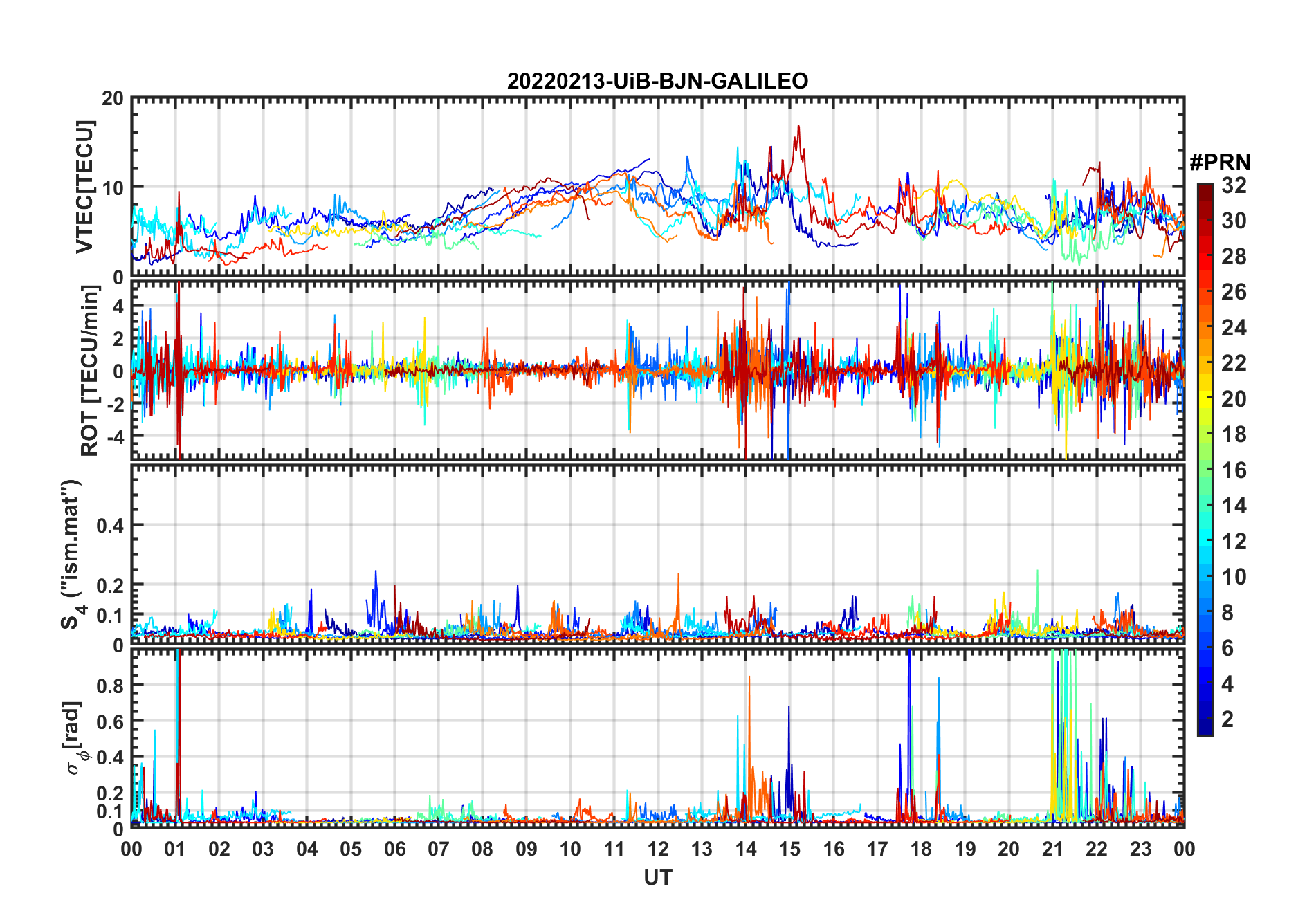Click the ROT time-series plot panel

click(658, 370)
